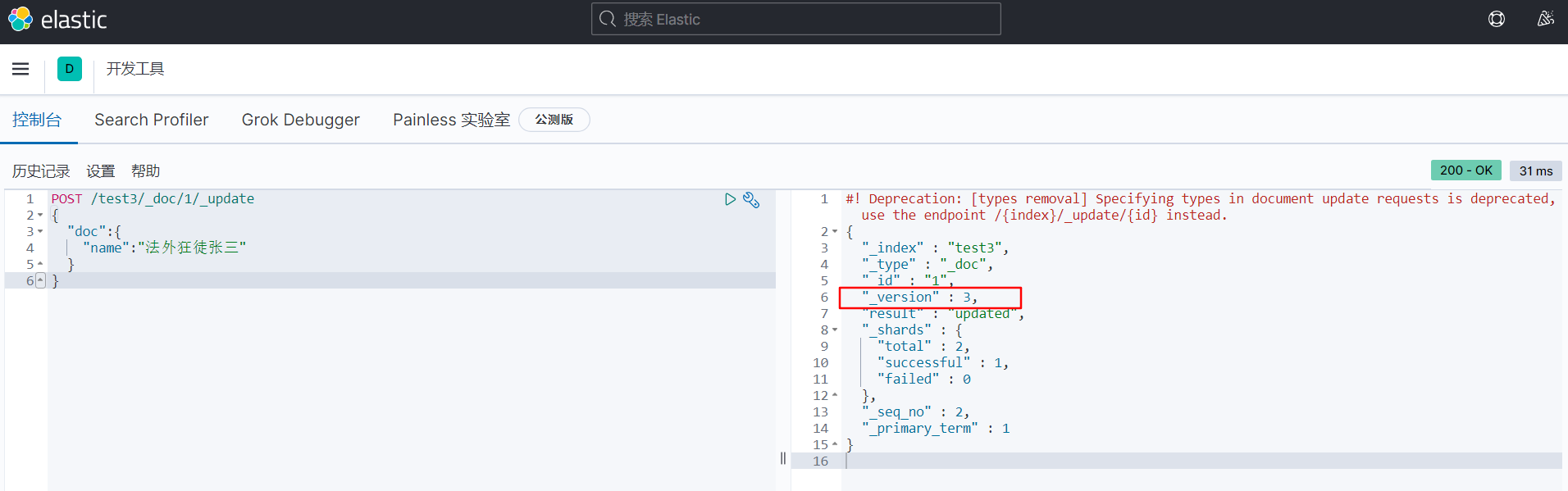Run the request with play icon
This screenshot has height=491, width=1568.
click(x=730, y=199)
